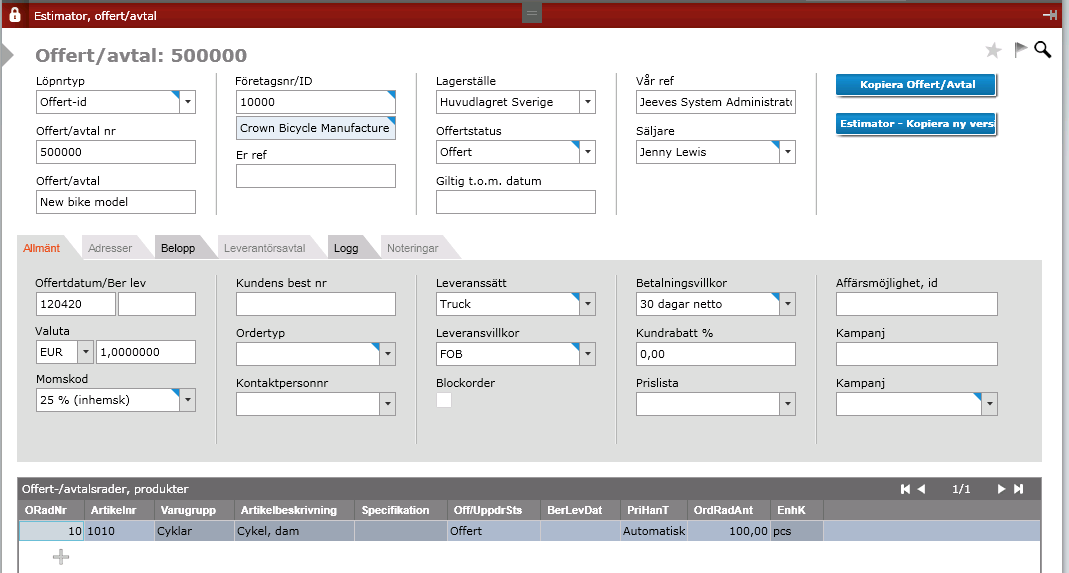
Task: Go to last record in product rows
Action: [x=1018, y=488]
